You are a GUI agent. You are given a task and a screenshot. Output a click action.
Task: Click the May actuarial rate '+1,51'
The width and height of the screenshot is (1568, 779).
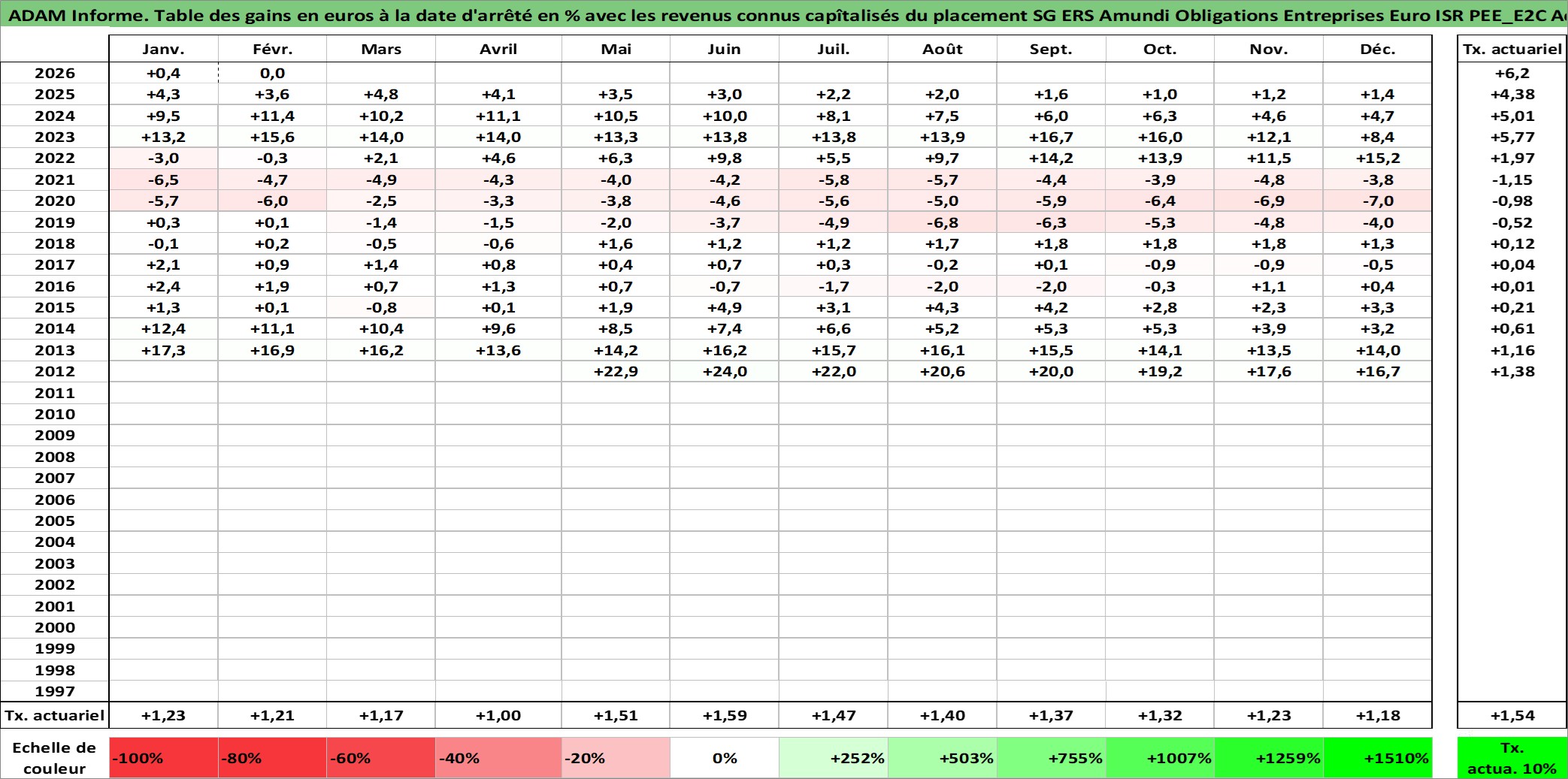click(616, 715)
